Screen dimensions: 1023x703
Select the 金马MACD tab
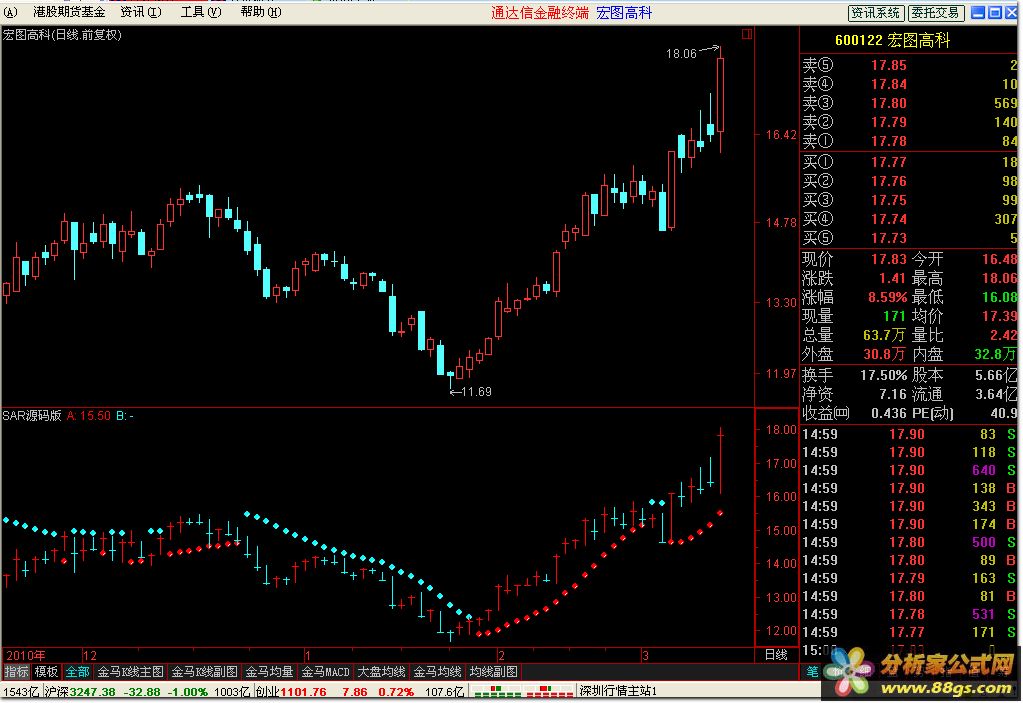[326, 672]
